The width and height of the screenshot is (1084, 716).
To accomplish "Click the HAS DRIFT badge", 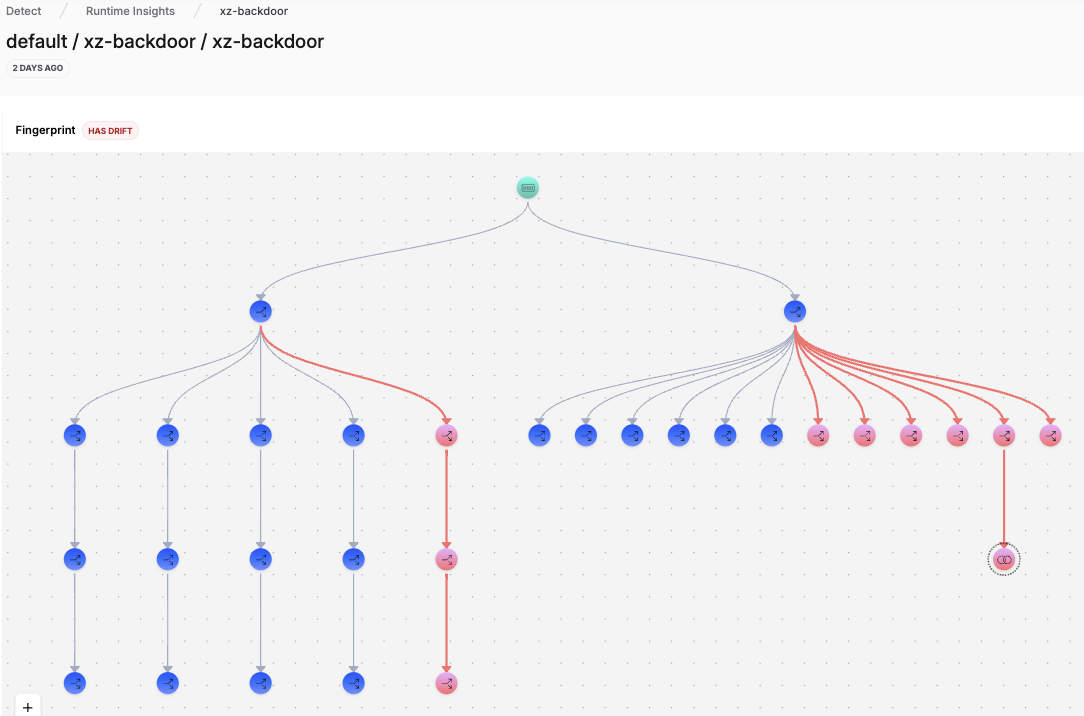I will (x=110, y=130).
